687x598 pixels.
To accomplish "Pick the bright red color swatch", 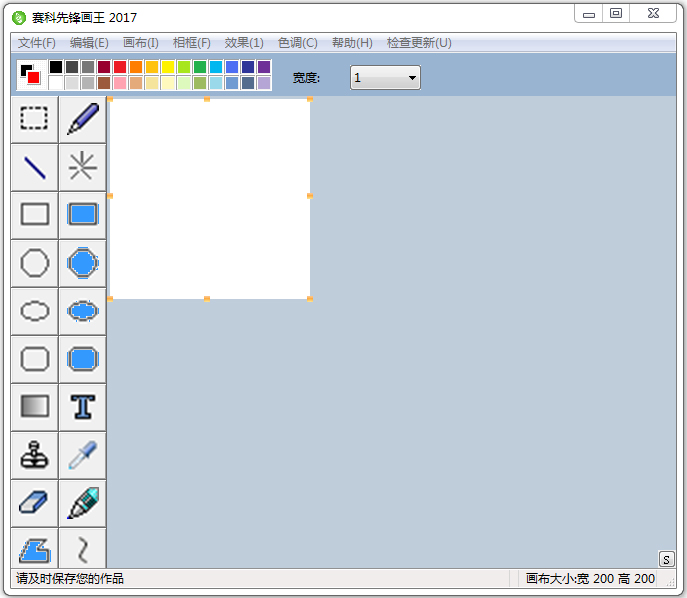I will click(x=120, y=67).
